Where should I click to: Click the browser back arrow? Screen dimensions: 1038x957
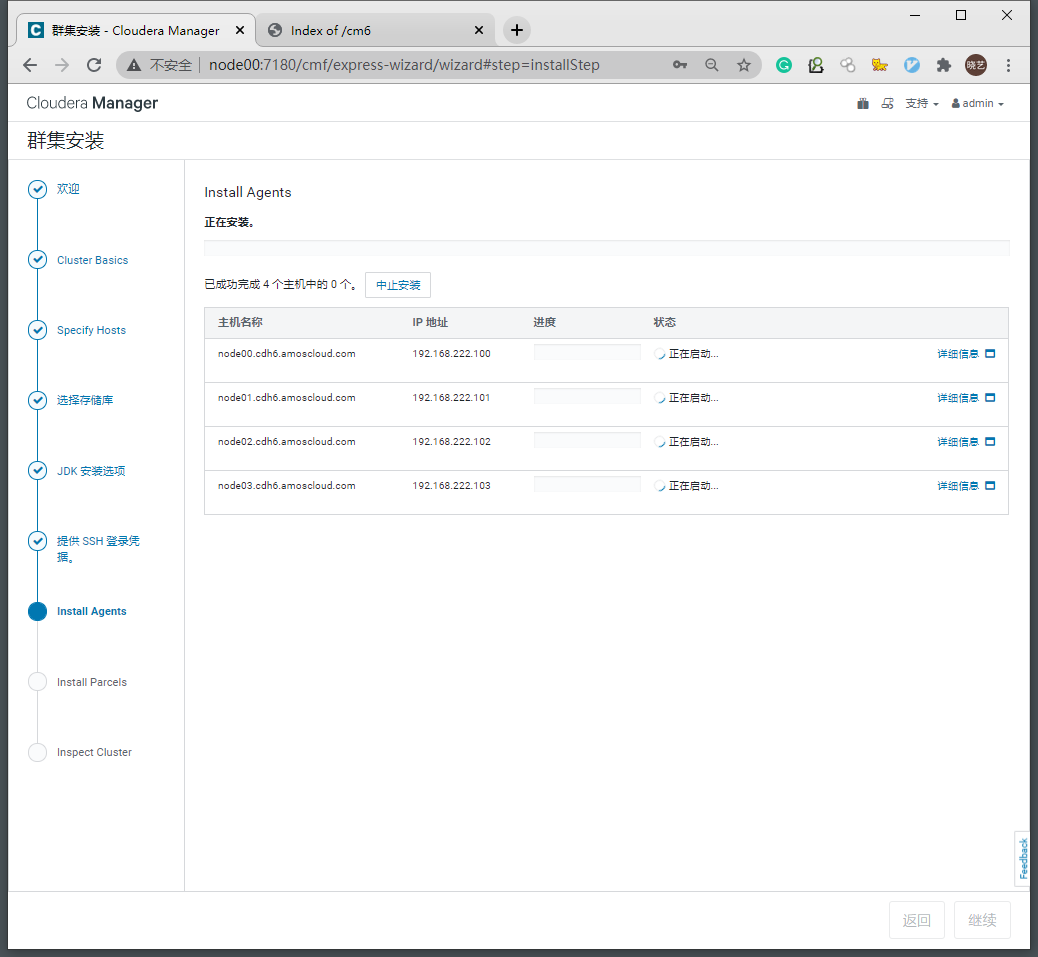30,65
